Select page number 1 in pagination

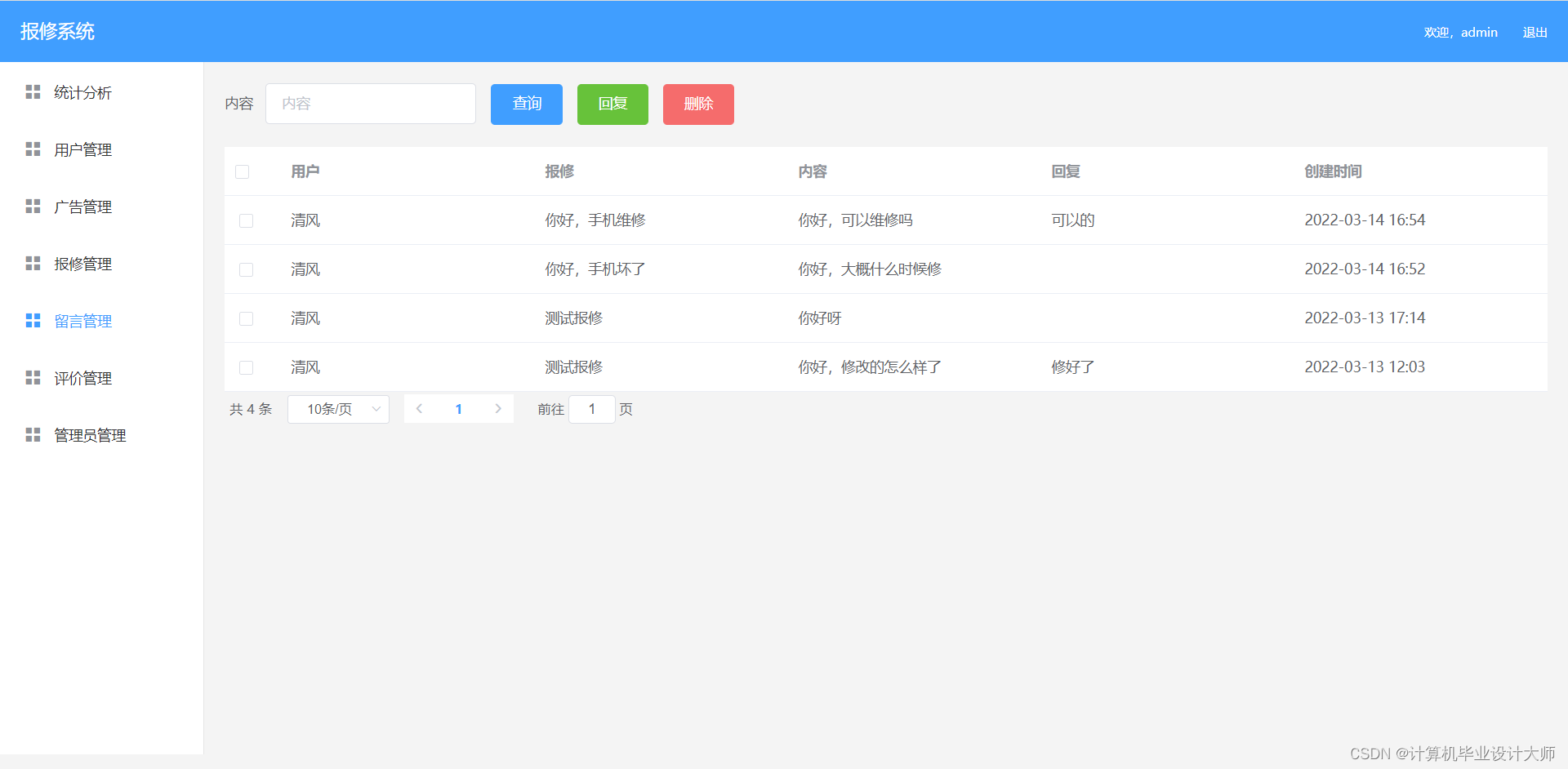pos(459,409)
